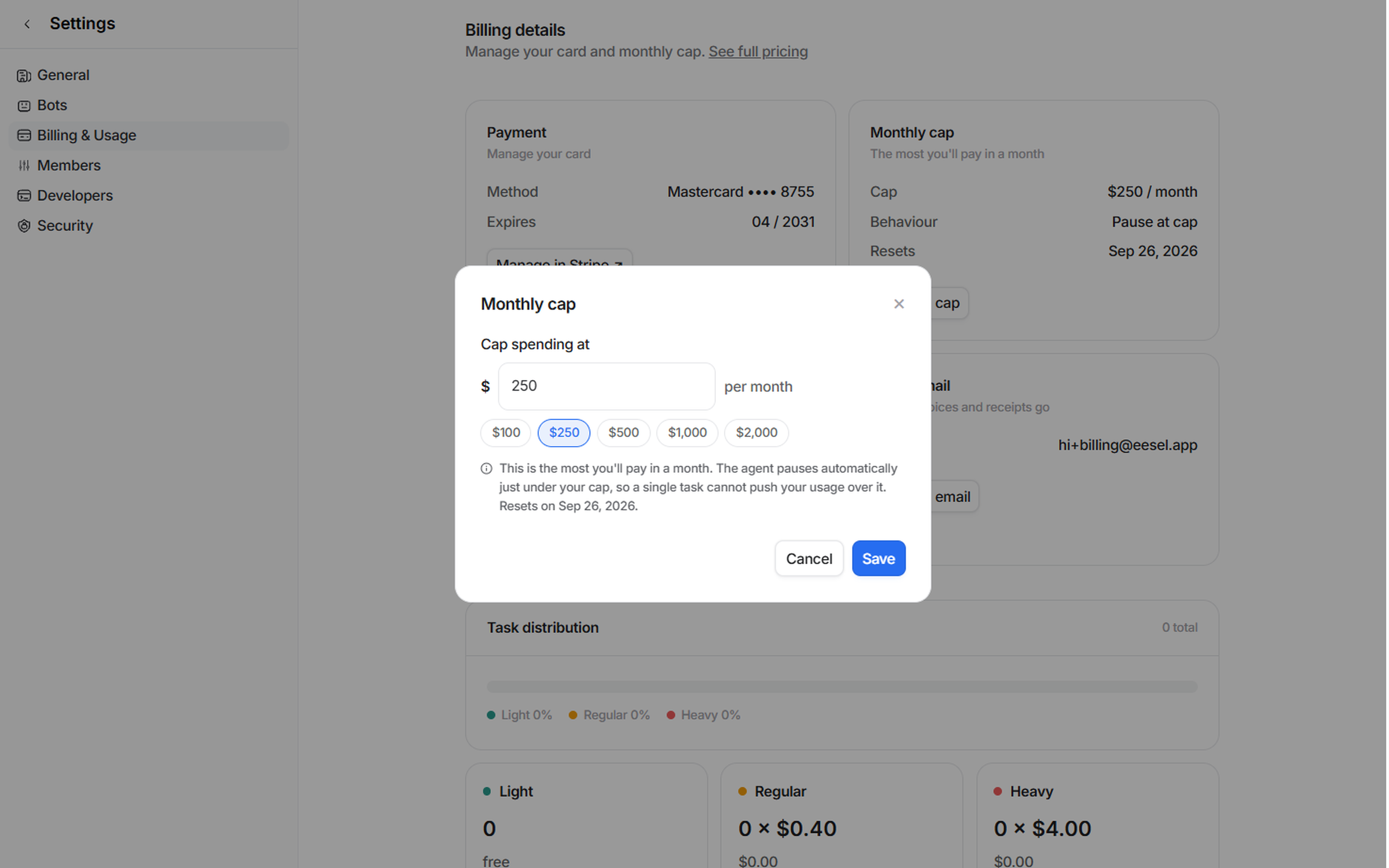The height and width of the screenshot is (868, 1389).
Task: Choose the $100 preset cap
Action: [x=505, y=432]
